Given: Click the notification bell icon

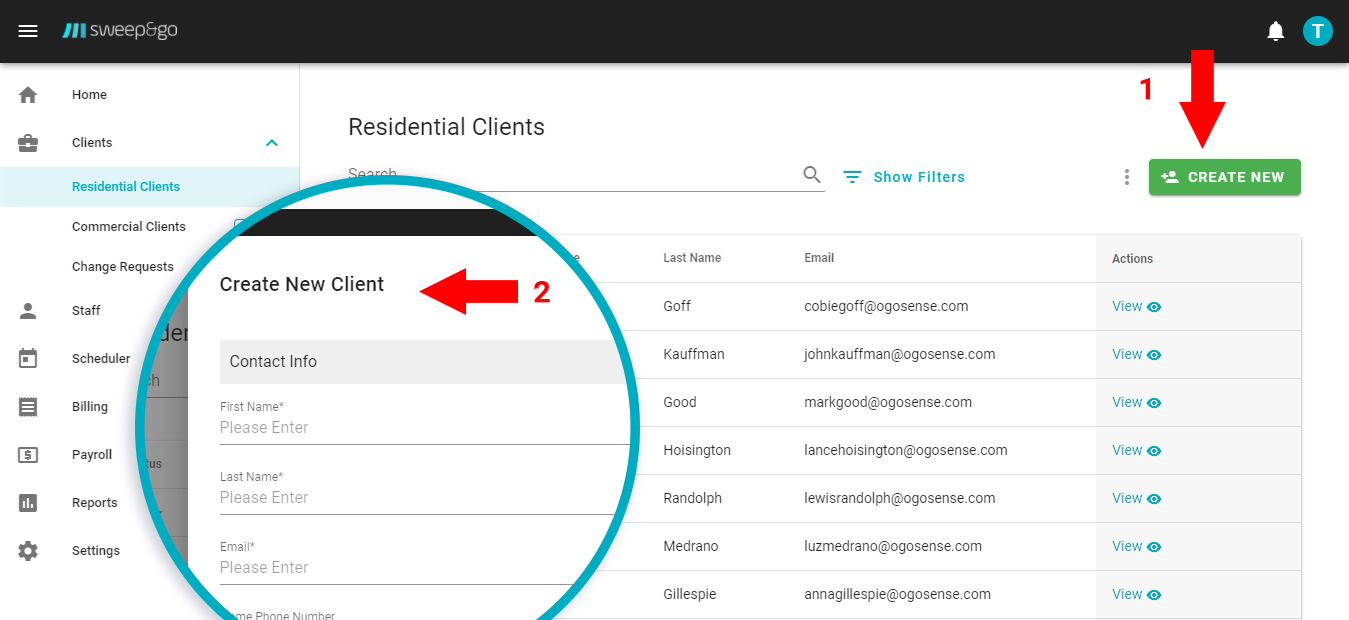Looking at the screenshot, I should 1275,30.
